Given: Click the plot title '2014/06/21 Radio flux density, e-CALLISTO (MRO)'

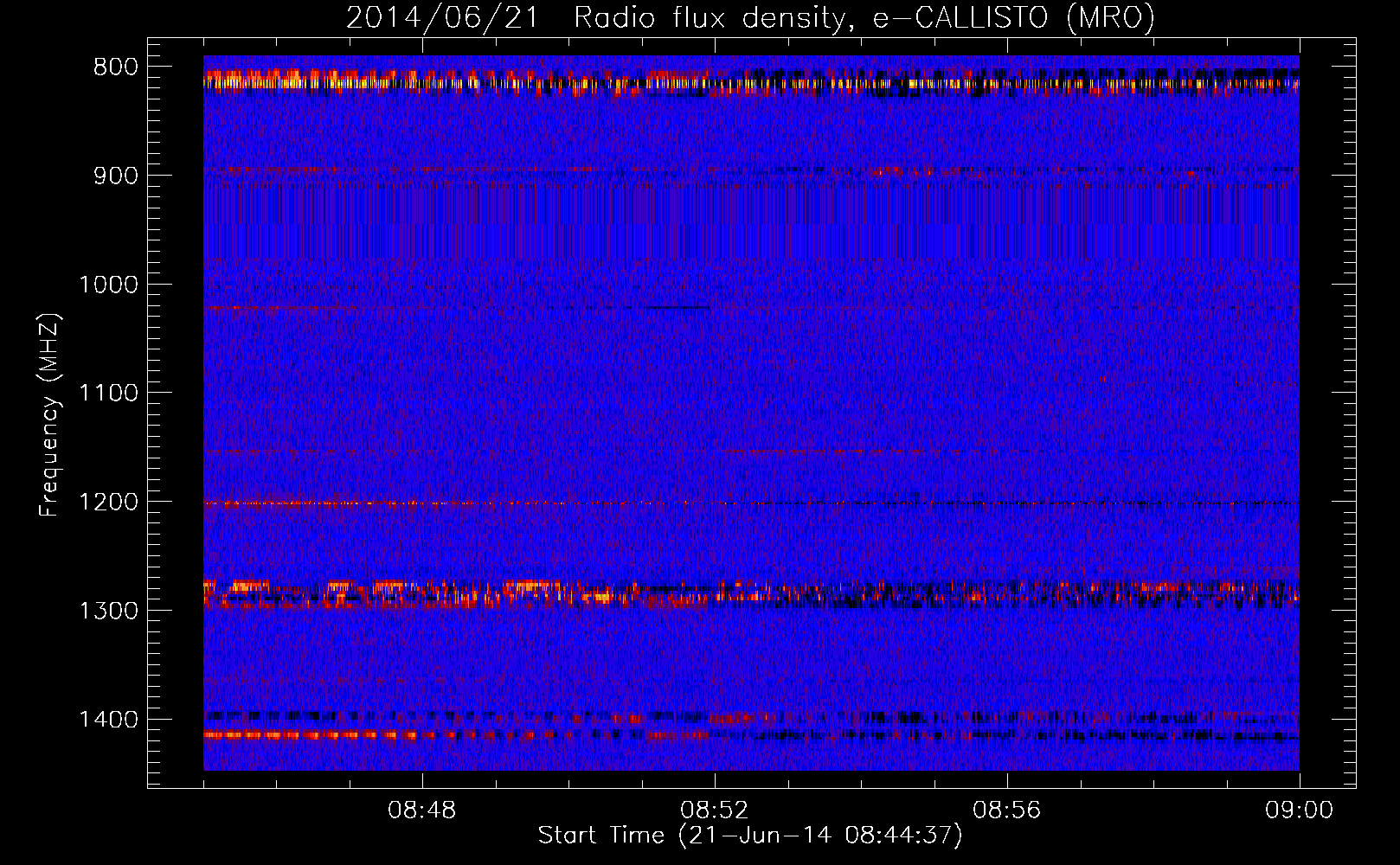Looking at the screenshot, I should pos(750,17).
